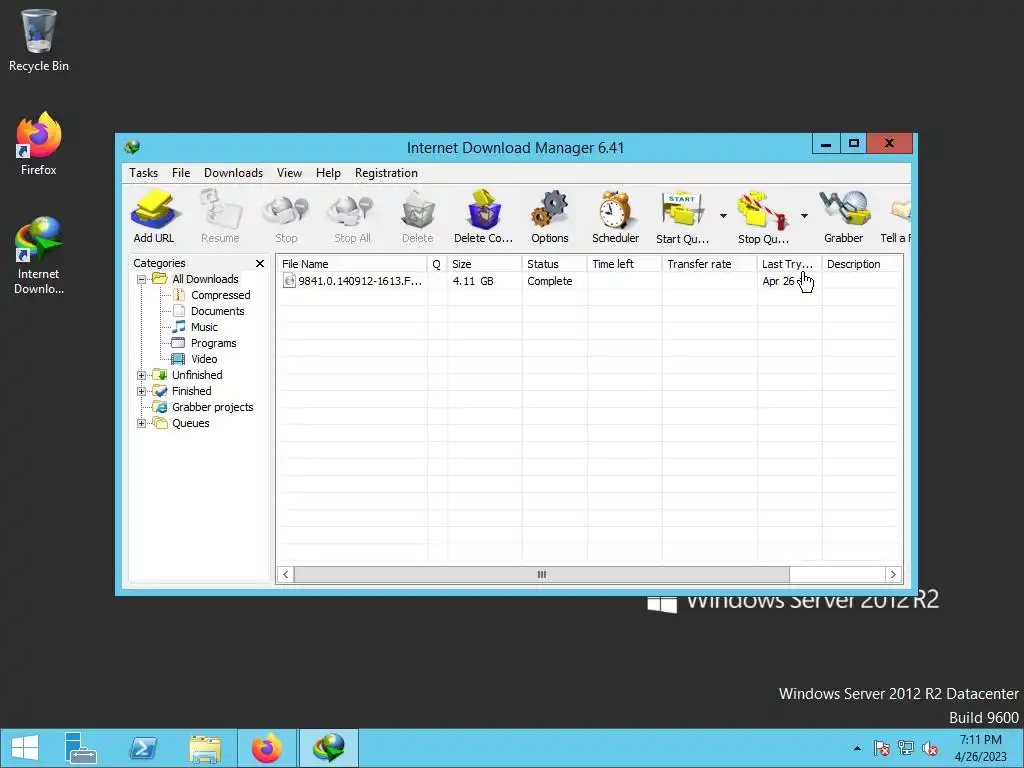
Task: Click the Delete toolbar icon
Action: 418,216
